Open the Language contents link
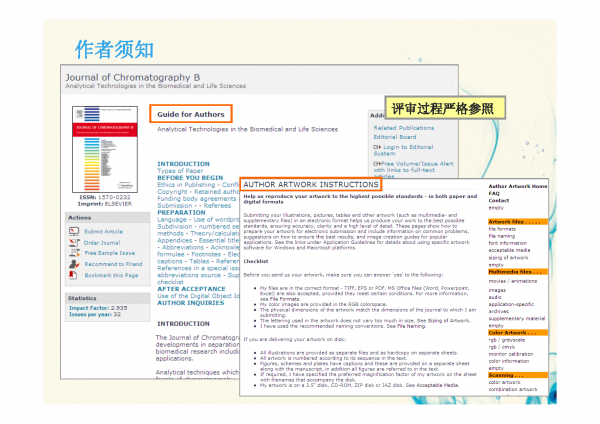Viewport: 600px width, 424px height. click(172, 219)
